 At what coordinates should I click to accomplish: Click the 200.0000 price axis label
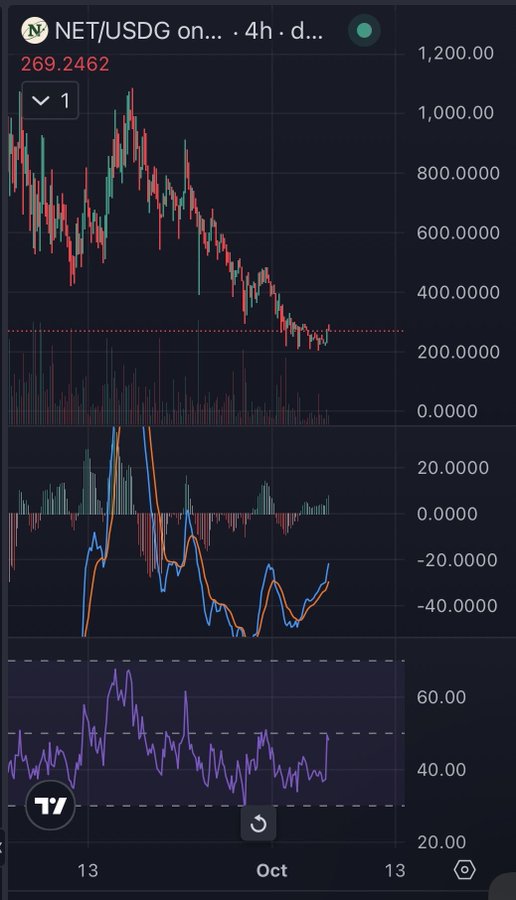pyautogui.click(x=458, y=352)
